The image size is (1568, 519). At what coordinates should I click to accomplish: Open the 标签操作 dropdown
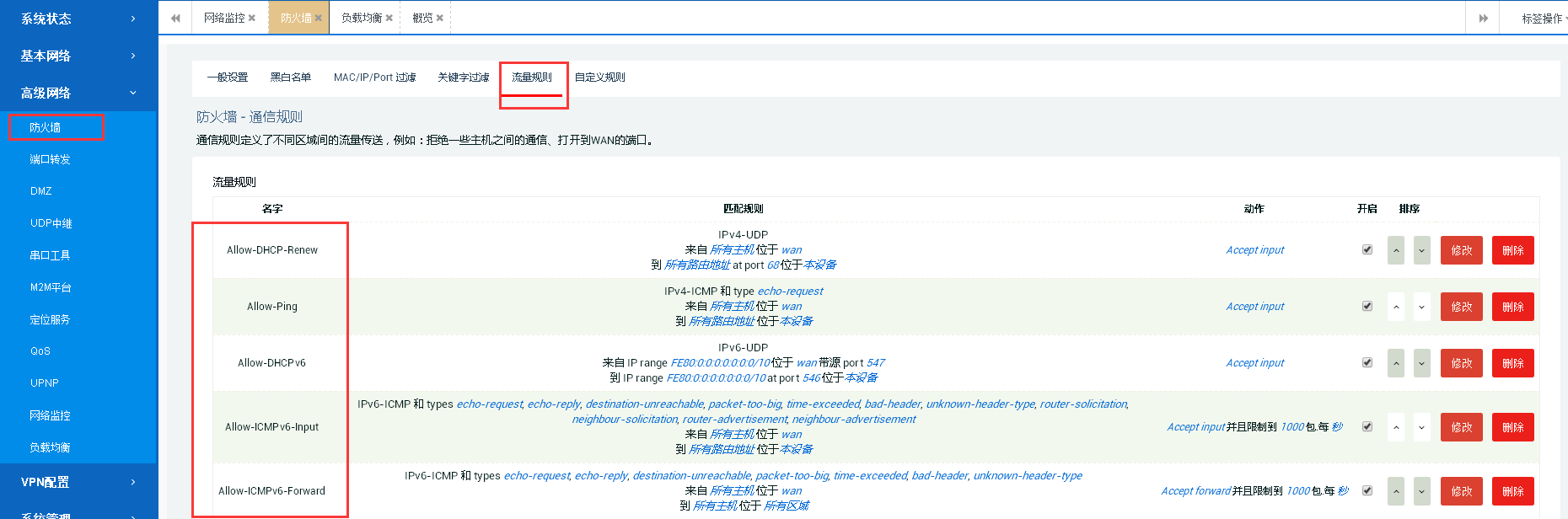click(x=1542, y=19)
